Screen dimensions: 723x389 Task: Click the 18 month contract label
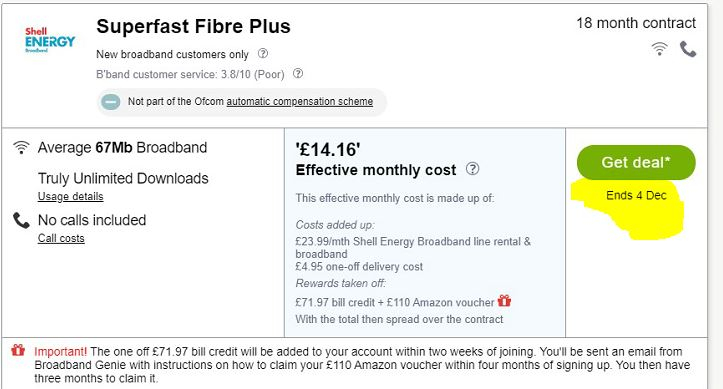[x=636, y=23]
